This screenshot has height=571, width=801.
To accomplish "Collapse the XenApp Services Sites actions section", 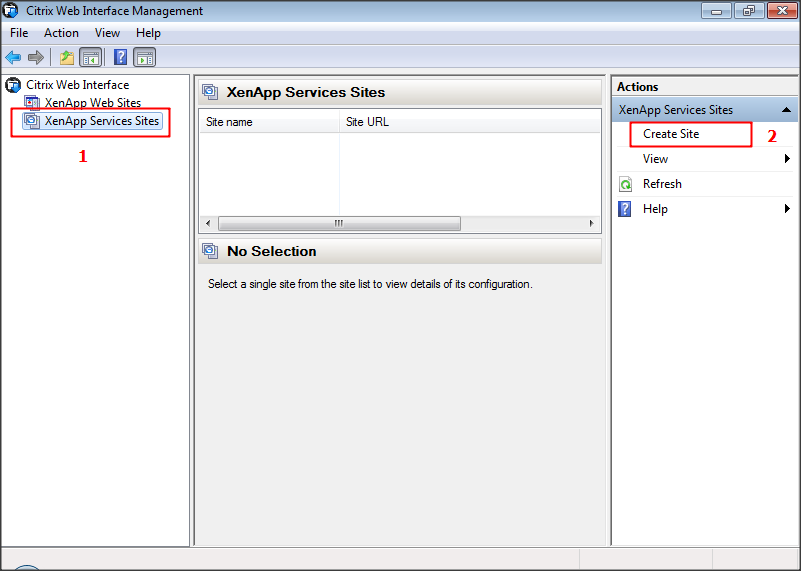I will point(787,110).
